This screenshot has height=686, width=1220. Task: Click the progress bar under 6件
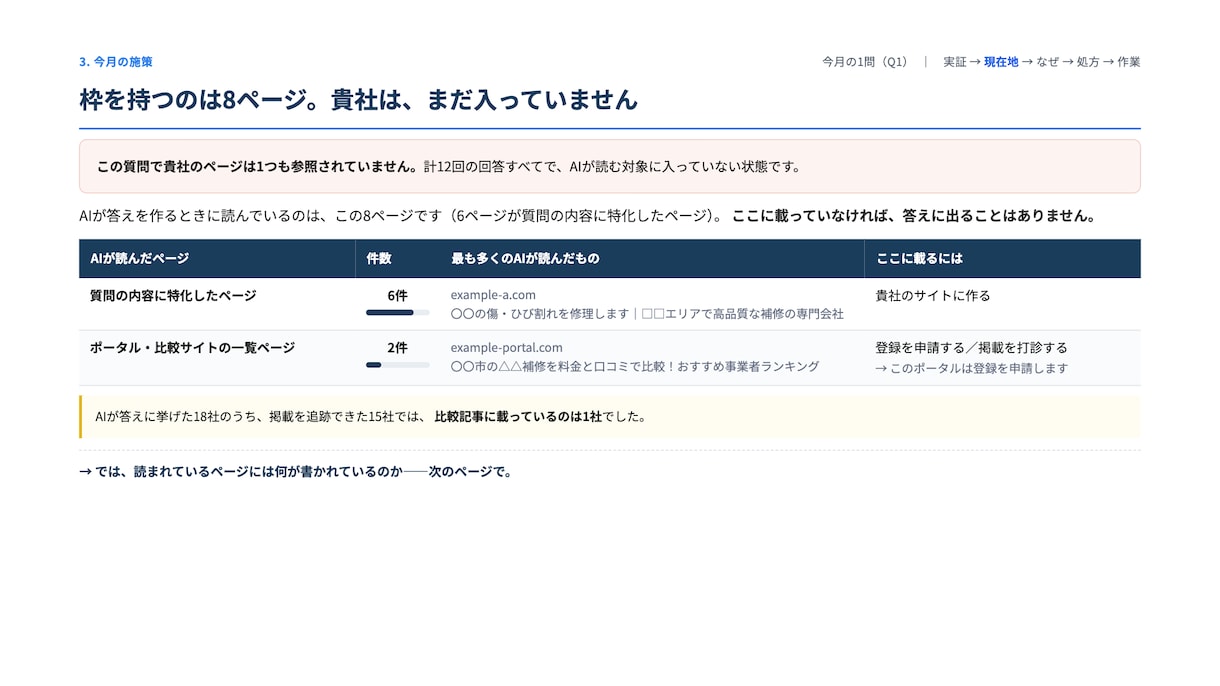coord(398,313)
